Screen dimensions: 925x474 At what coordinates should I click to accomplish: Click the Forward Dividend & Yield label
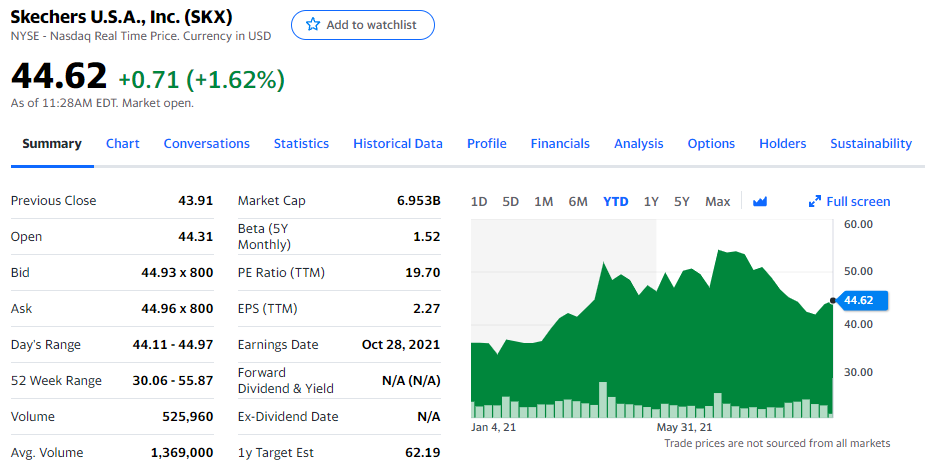tap(286, 381)
